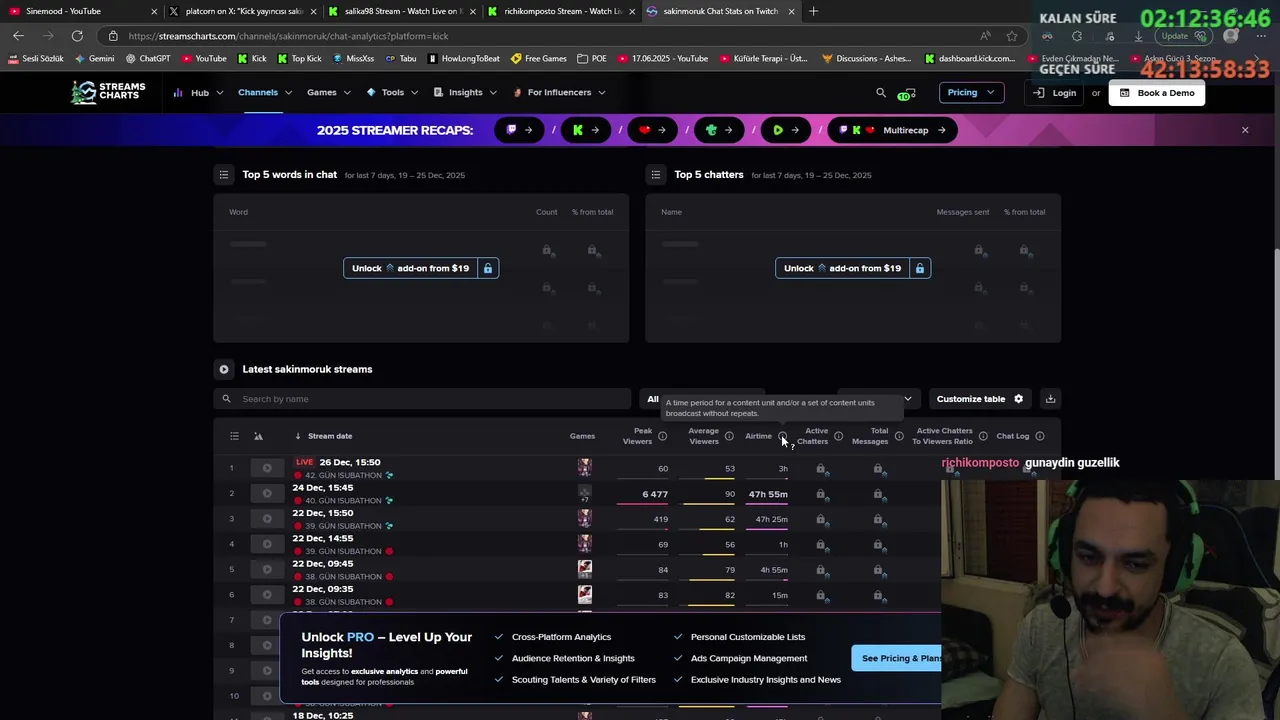1280x720 pixels.
Task: Switch to Sinemood - YouTube browser tab
Action: 82,11
